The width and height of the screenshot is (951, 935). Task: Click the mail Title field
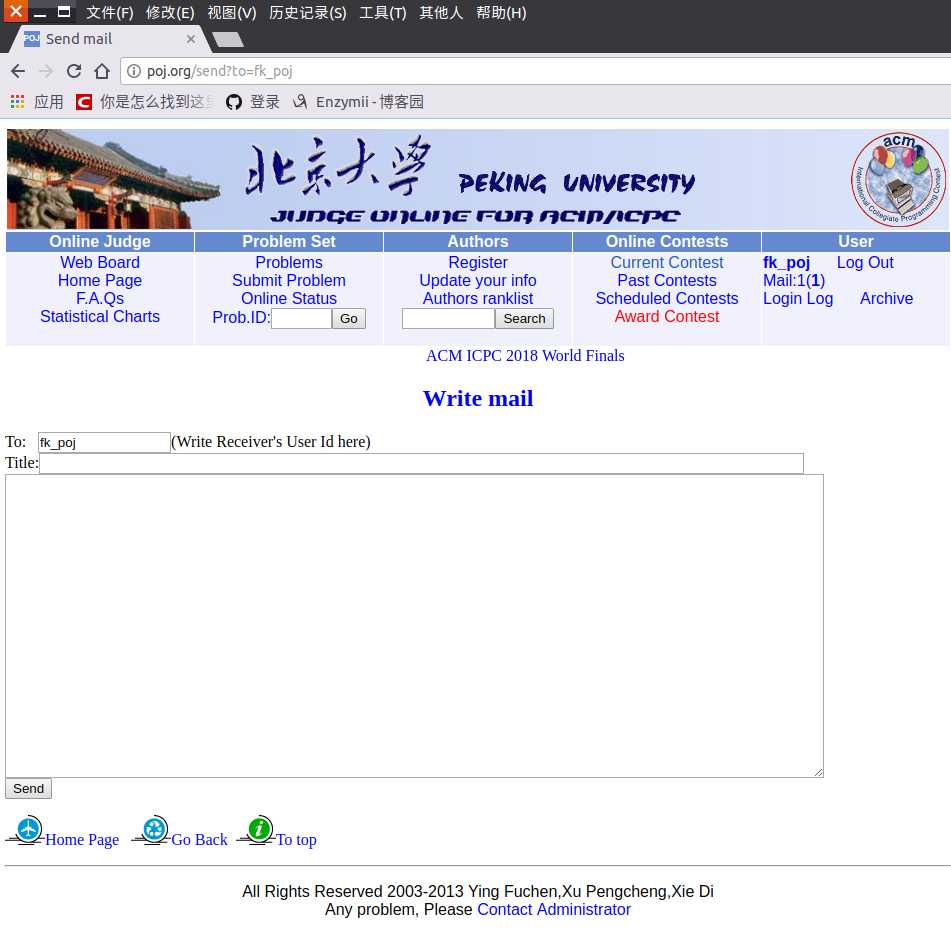point(421,463)
